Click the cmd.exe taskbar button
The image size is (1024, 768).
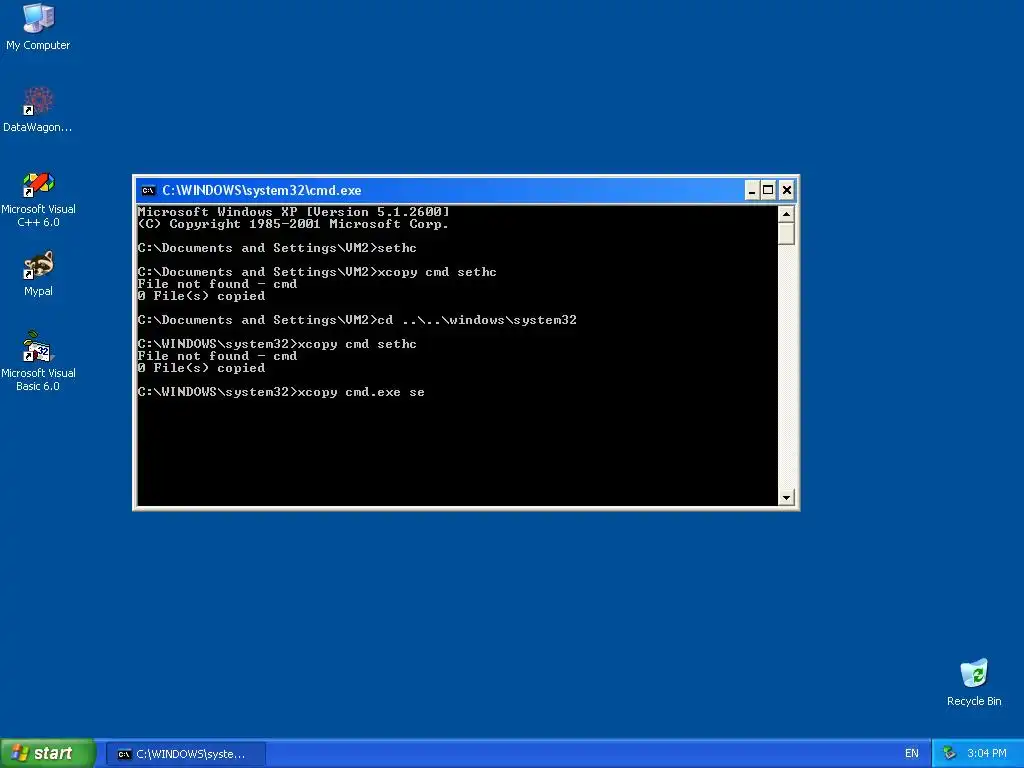[x=186, y=754]
